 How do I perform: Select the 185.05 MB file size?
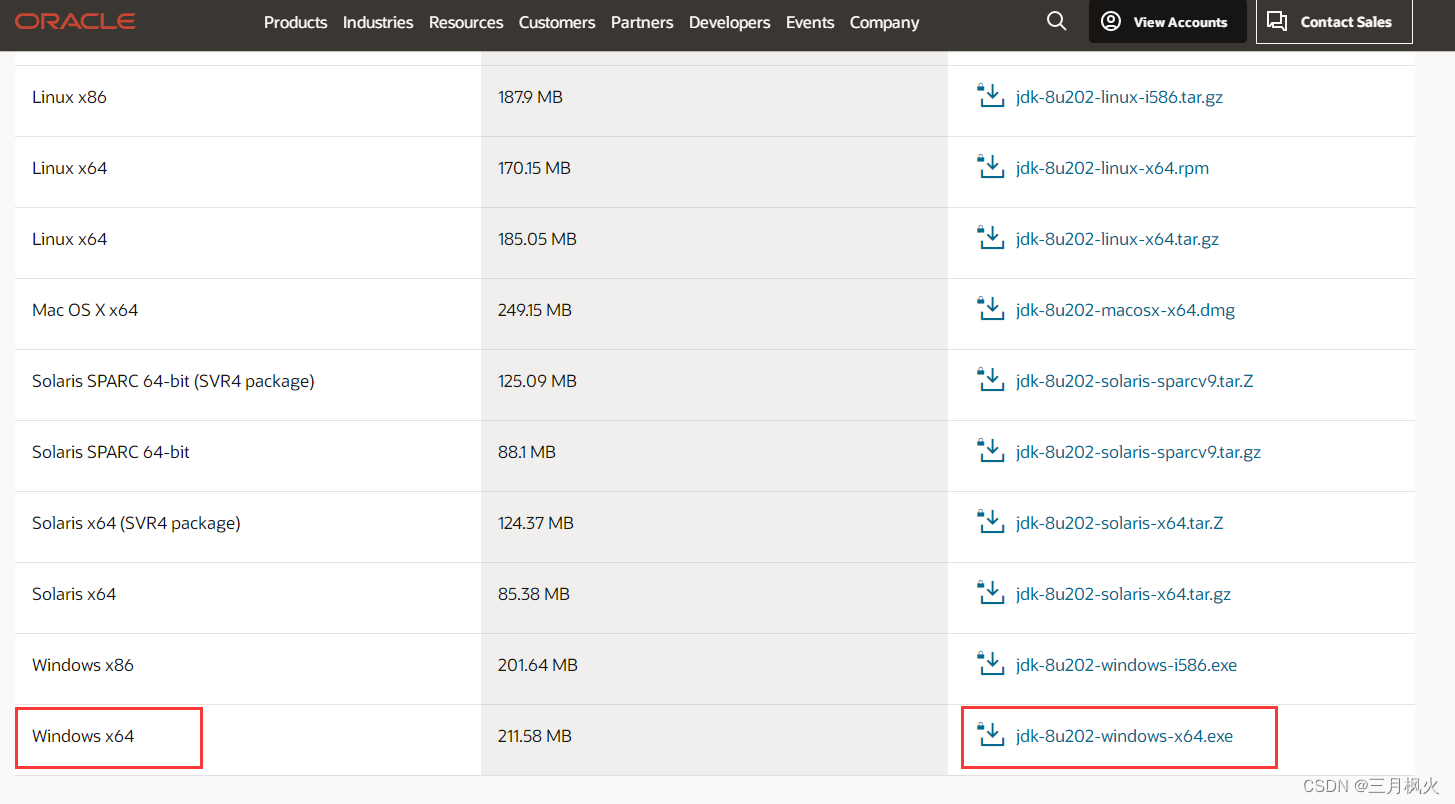click(x=537, y=239)
